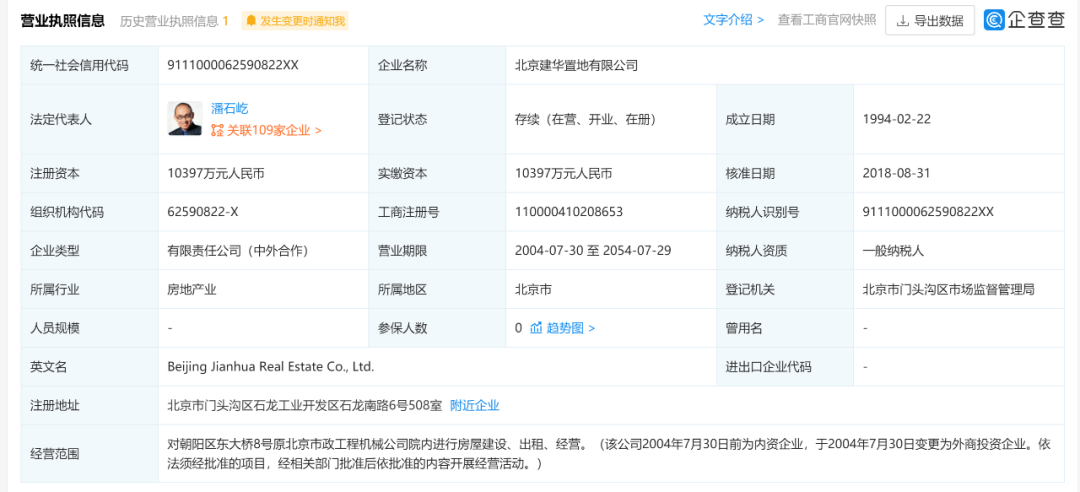
Task: Select business term 2004-07-30 至 2054-07-29
Action: click(593, 251)
